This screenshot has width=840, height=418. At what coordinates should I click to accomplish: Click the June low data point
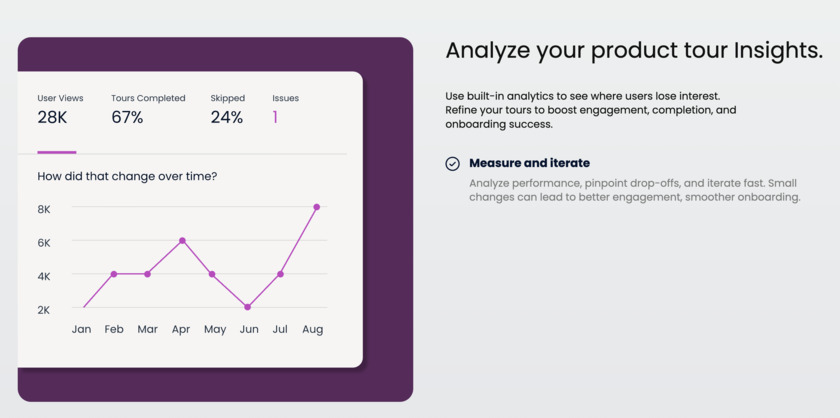pyautogui.click(x=247, y=307)
